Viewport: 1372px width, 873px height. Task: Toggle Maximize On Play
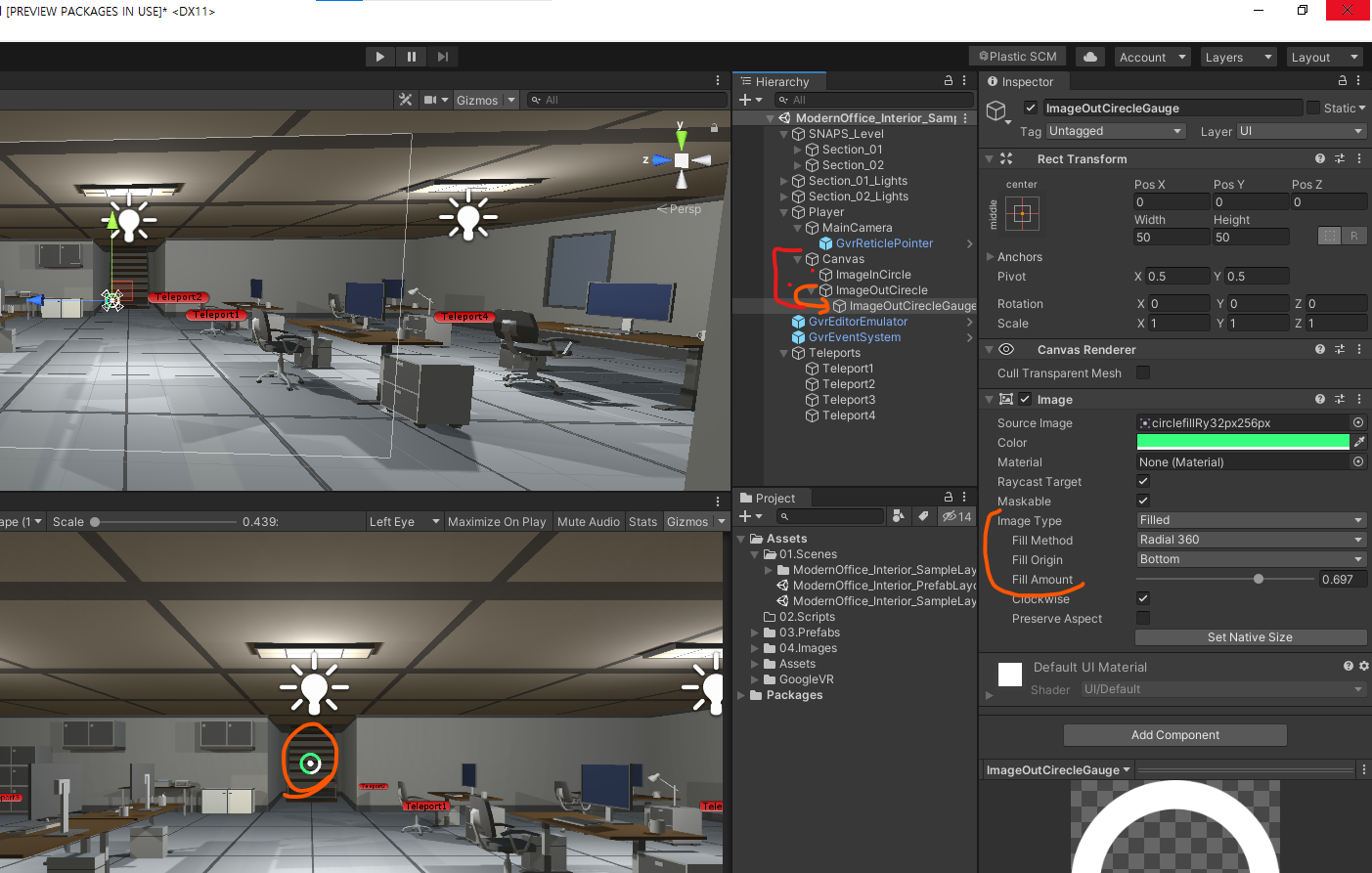click(497, 522)
